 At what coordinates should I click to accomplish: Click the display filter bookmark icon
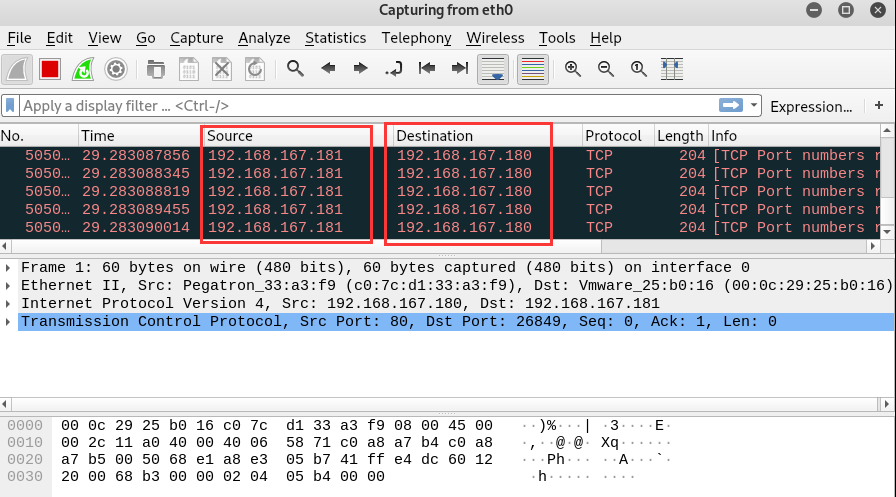tap(10, 106)
